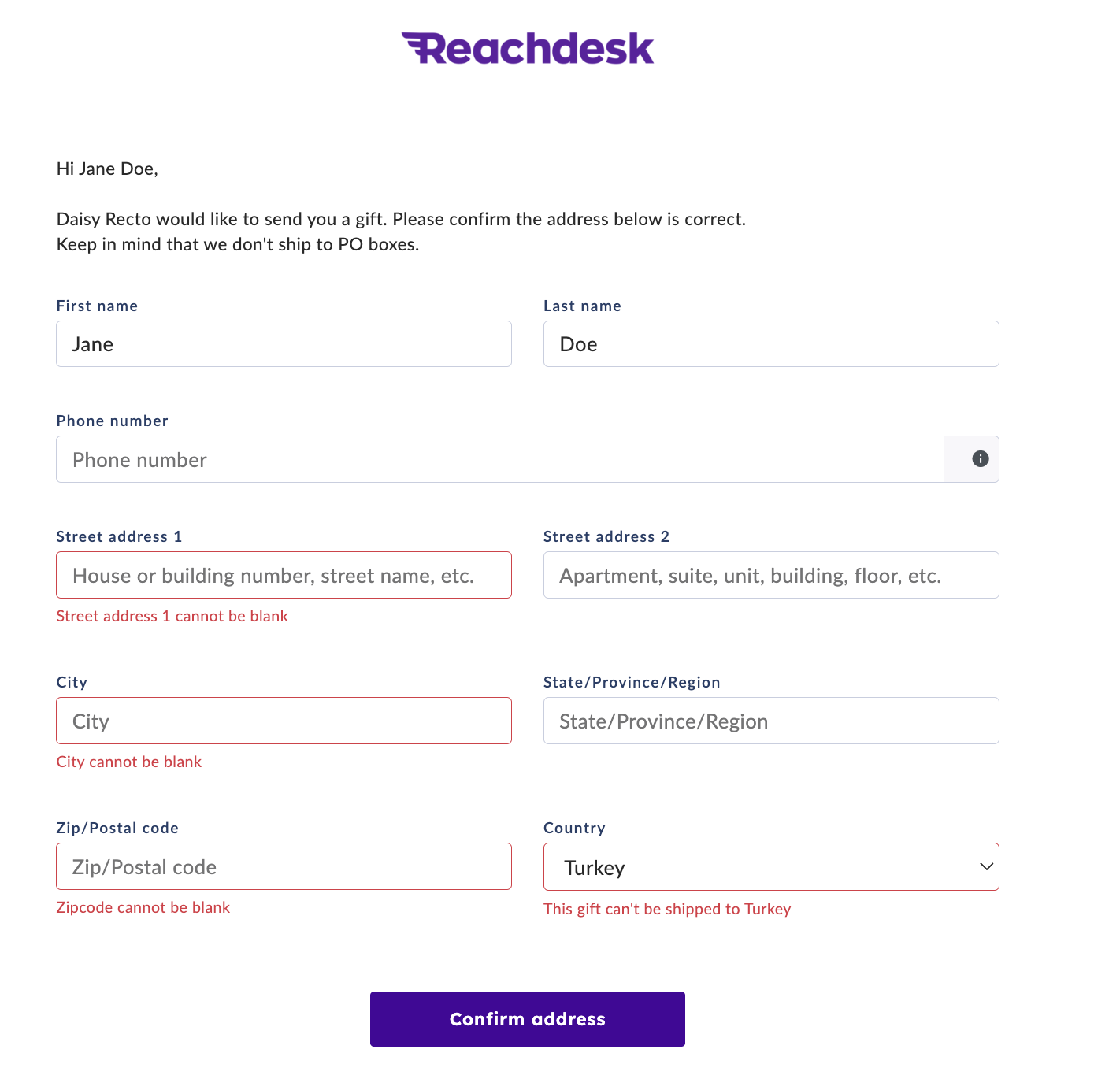Click the Last name label
This screenshot has height=1090, width=1120.
[582, 306]
